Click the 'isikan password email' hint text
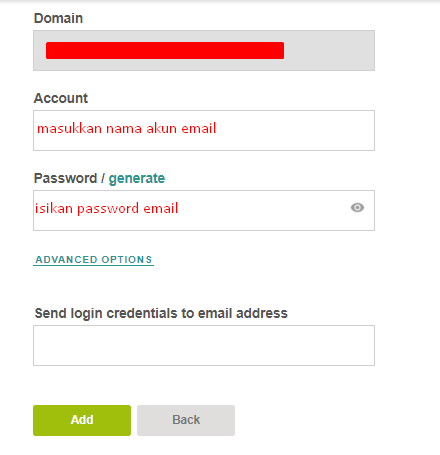The width and height of the screenshot is (440, 455). pyautogui.click(x=107, y=209)
